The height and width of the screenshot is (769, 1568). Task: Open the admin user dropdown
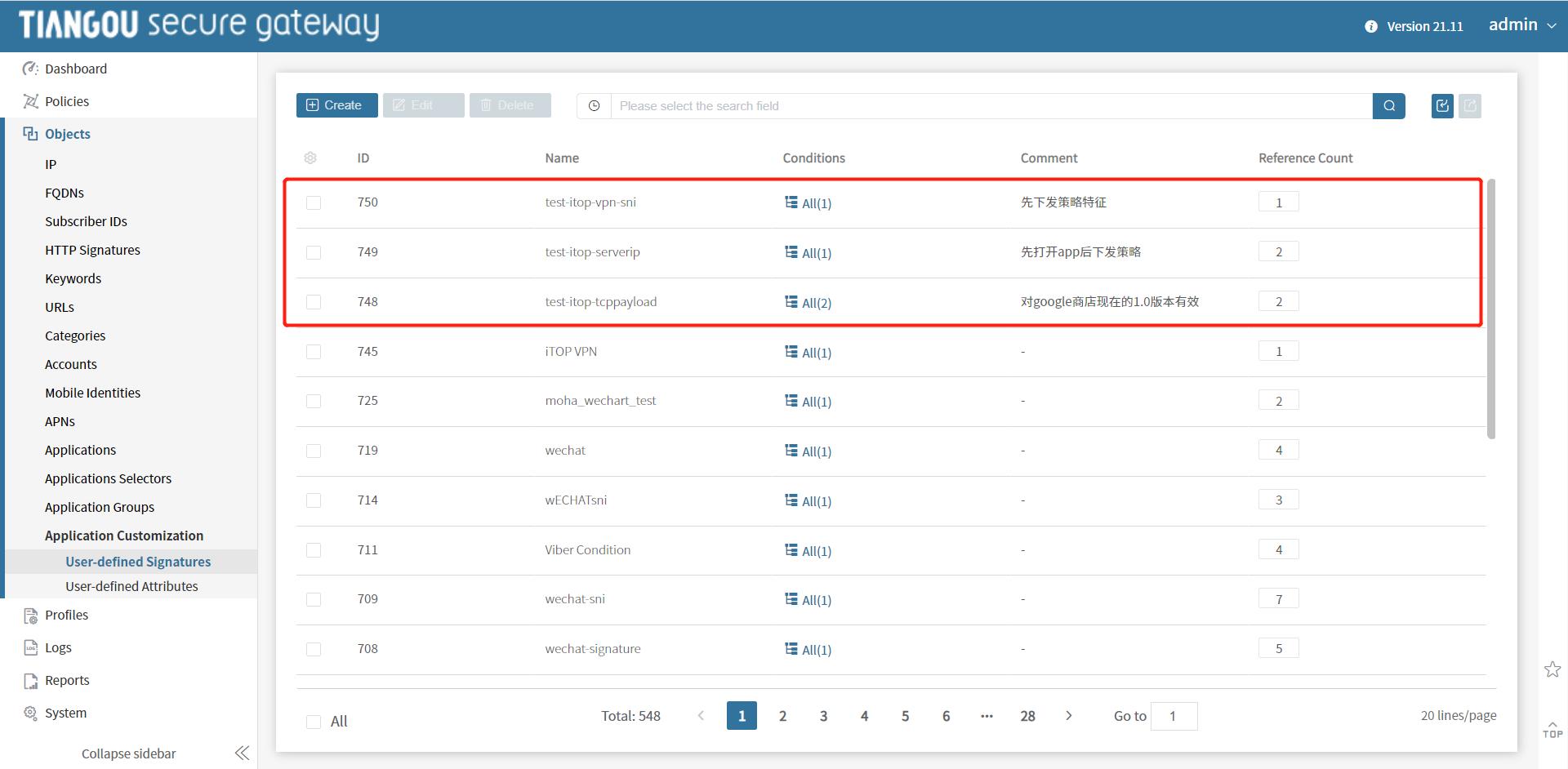(x=1522, y=25)
